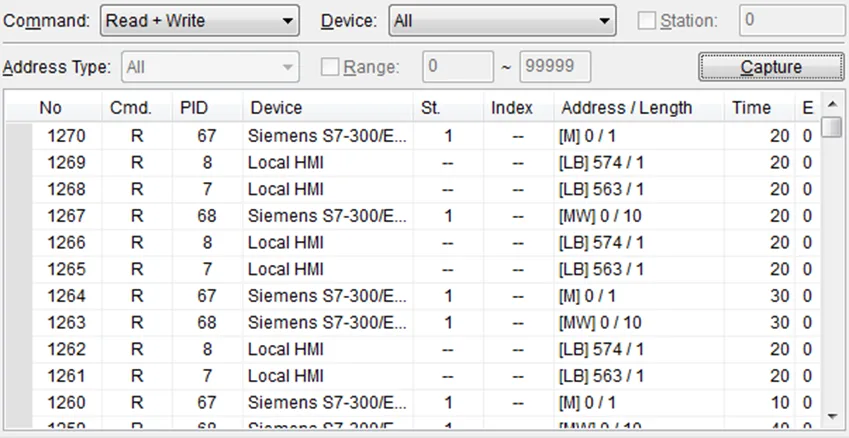Click [M] 0 / 1 address in row 1260
This screenshot has width=849, height=438.
[x=587, y=403]
